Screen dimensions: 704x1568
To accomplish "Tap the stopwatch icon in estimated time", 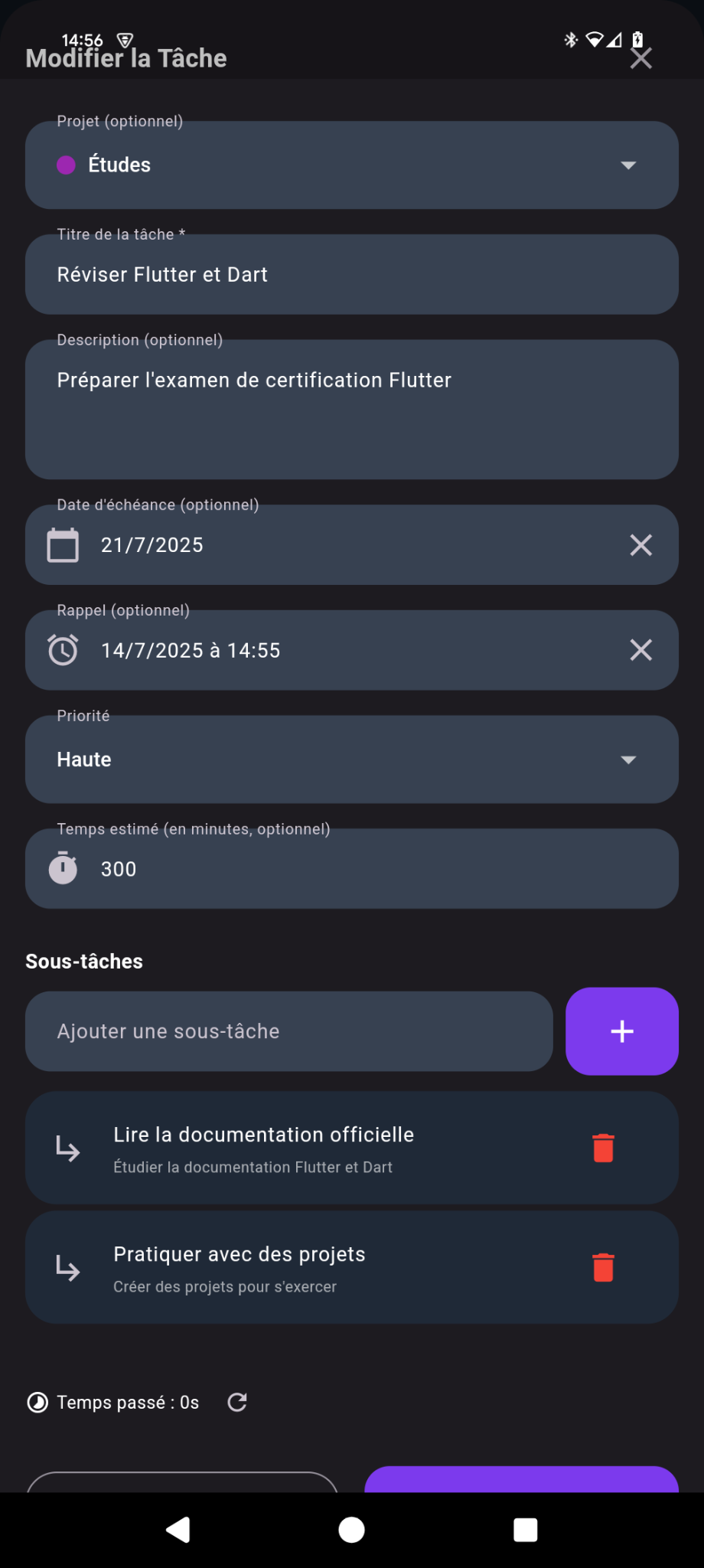I will (x=63, y=868).
